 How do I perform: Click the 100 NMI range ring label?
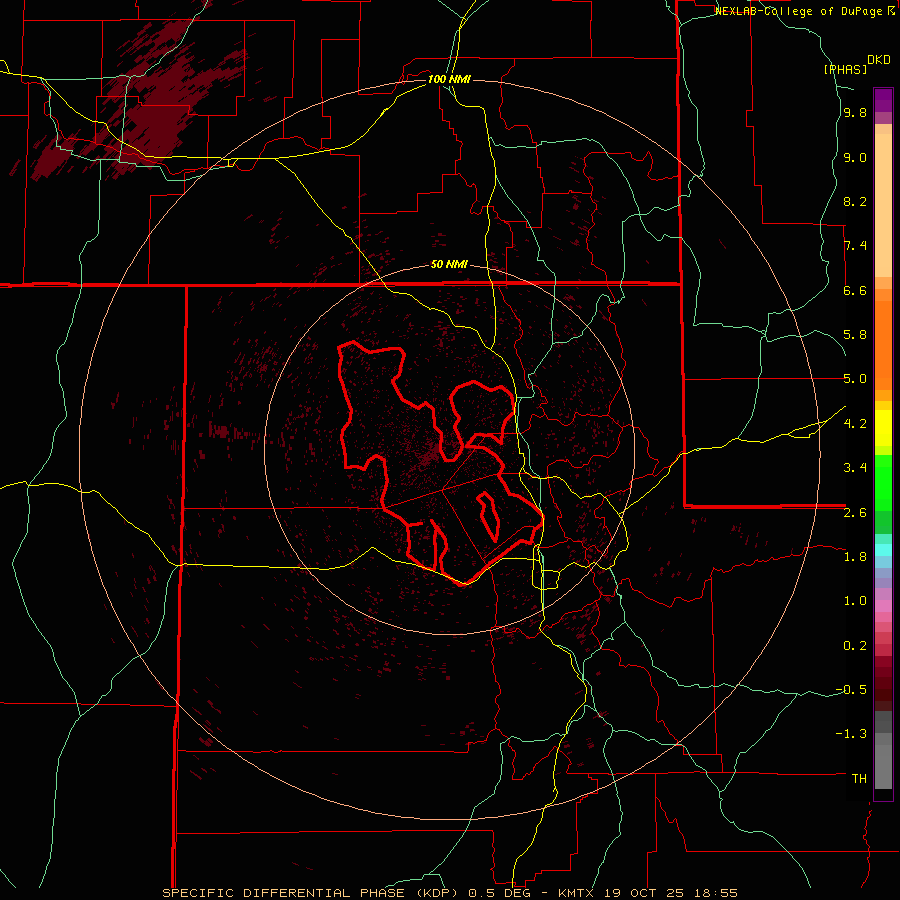(449, 79)
